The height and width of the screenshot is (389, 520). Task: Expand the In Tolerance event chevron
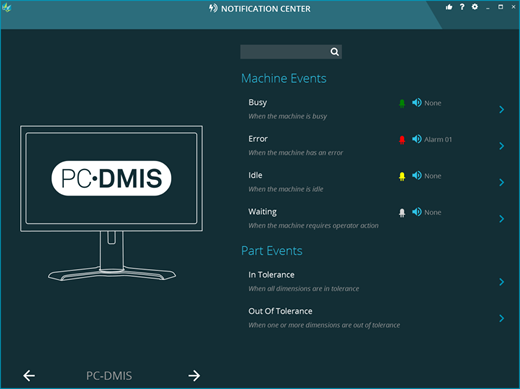point(501,282)
